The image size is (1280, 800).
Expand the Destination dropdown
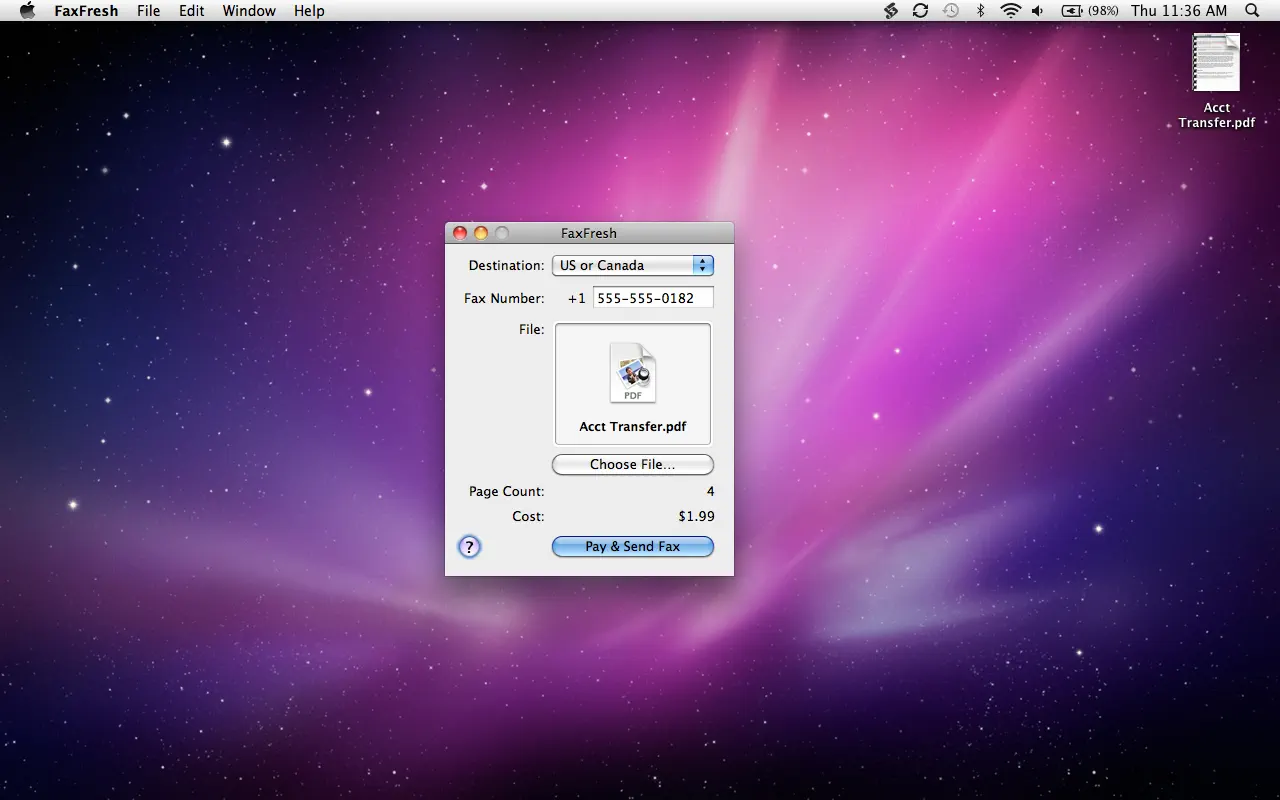633,265
